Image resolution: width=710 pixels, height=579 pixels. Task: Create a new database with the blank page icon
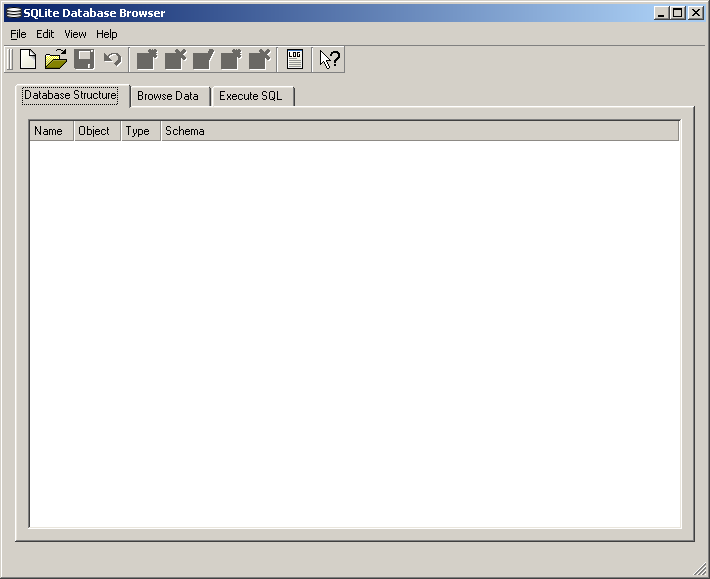[x=28, y=59]
